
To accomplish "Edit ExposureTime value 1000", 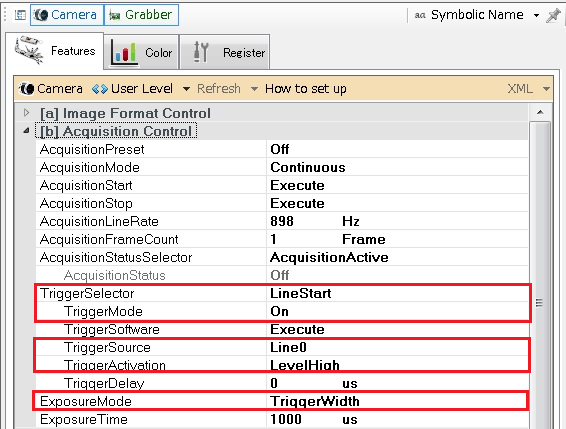I will click(x=286, y=420).
